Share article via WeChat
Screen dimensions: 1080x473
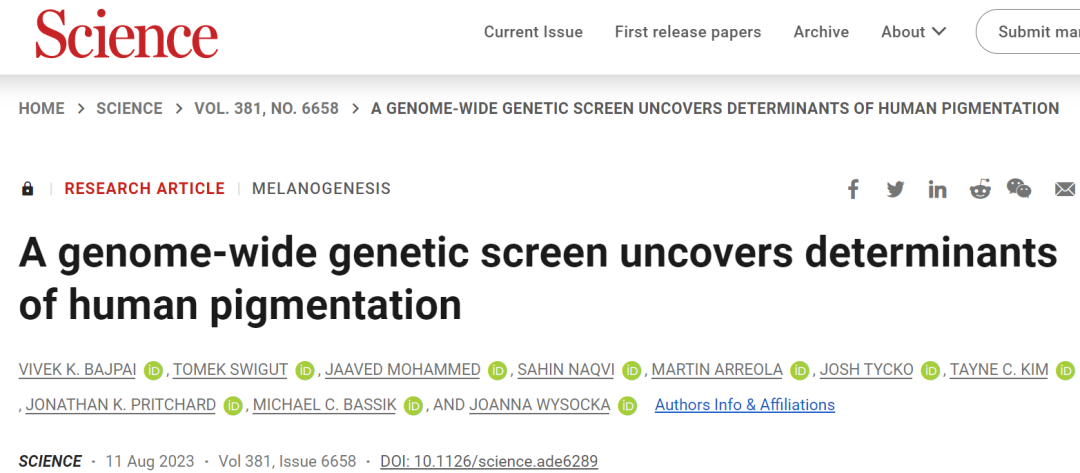pos(1019,188)
